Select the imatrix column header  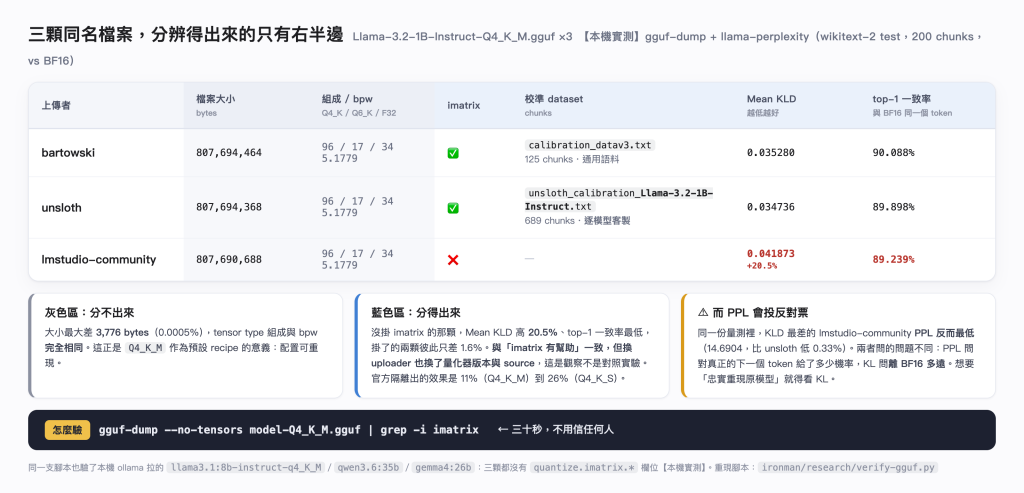[x=464, y=105]
